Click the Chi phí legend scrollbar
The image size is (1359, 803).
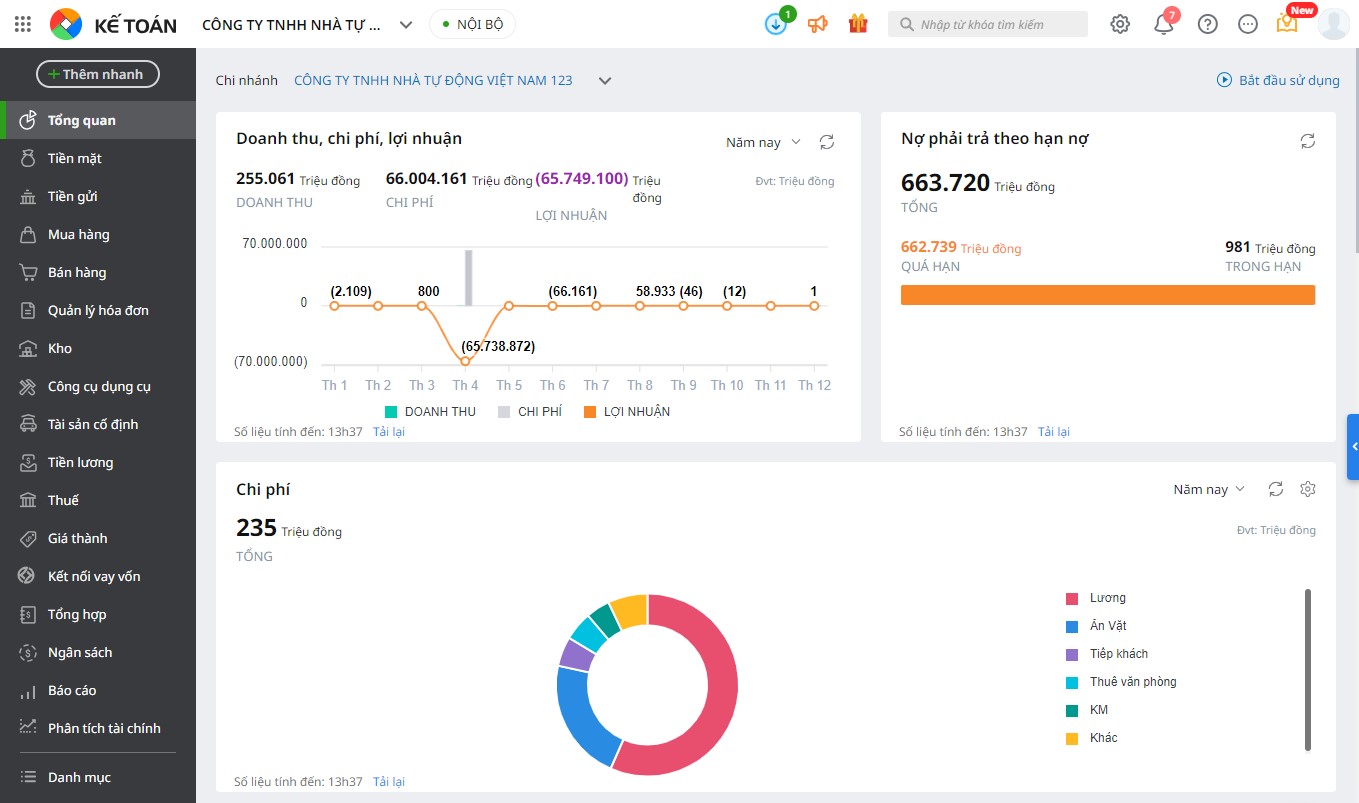pos(1308,670)
